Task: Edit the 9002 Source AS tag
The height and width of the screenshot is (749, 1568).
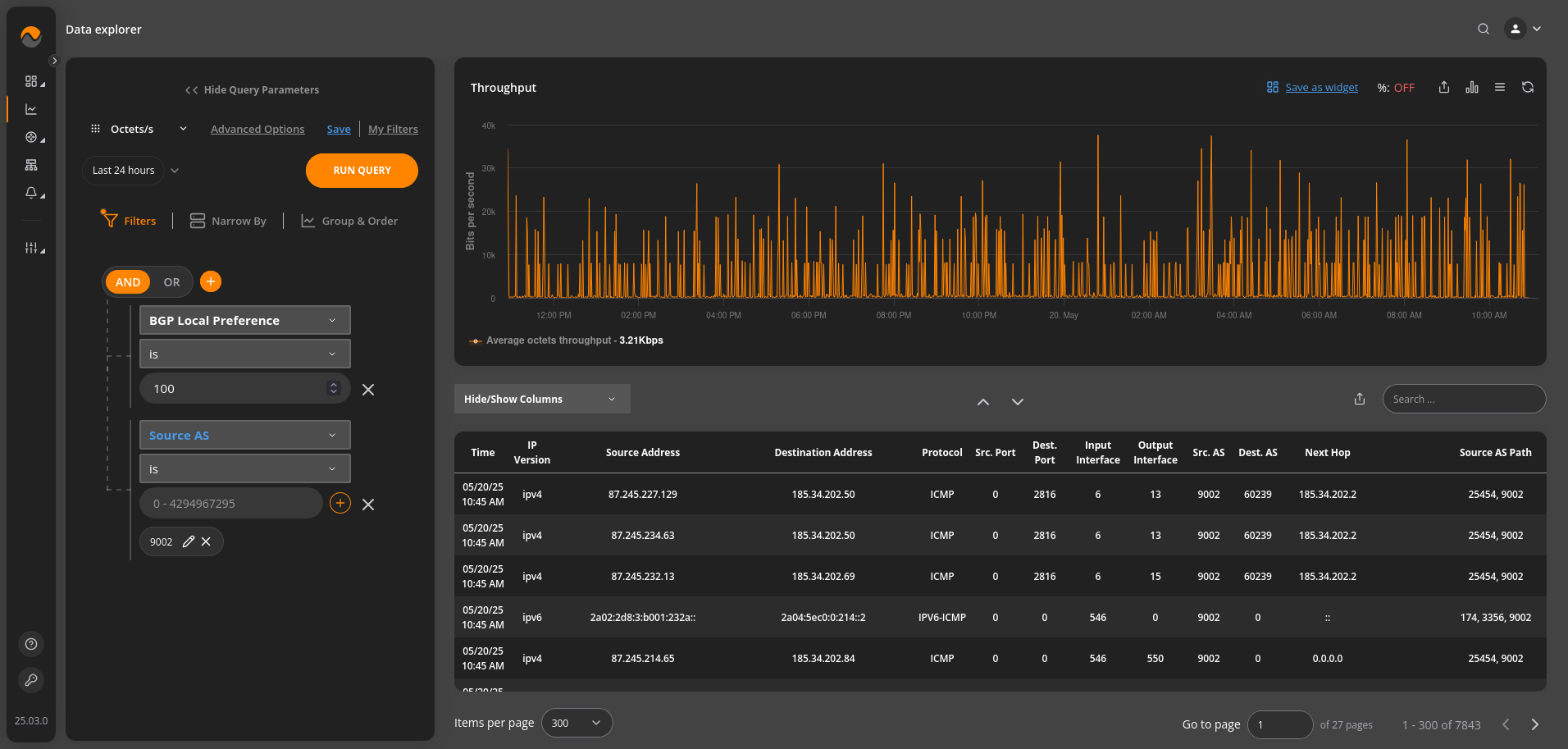Action: point(189,541)
